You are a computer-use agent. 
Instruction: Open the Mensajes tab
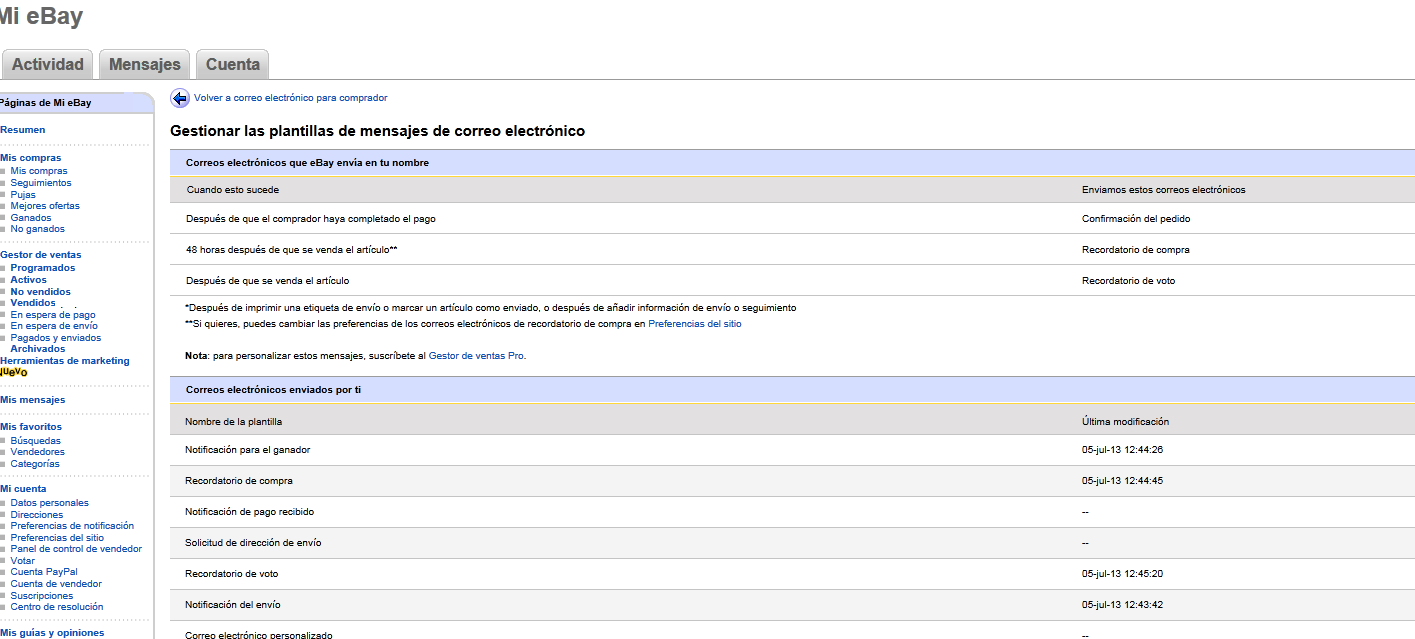click(145, 64)
